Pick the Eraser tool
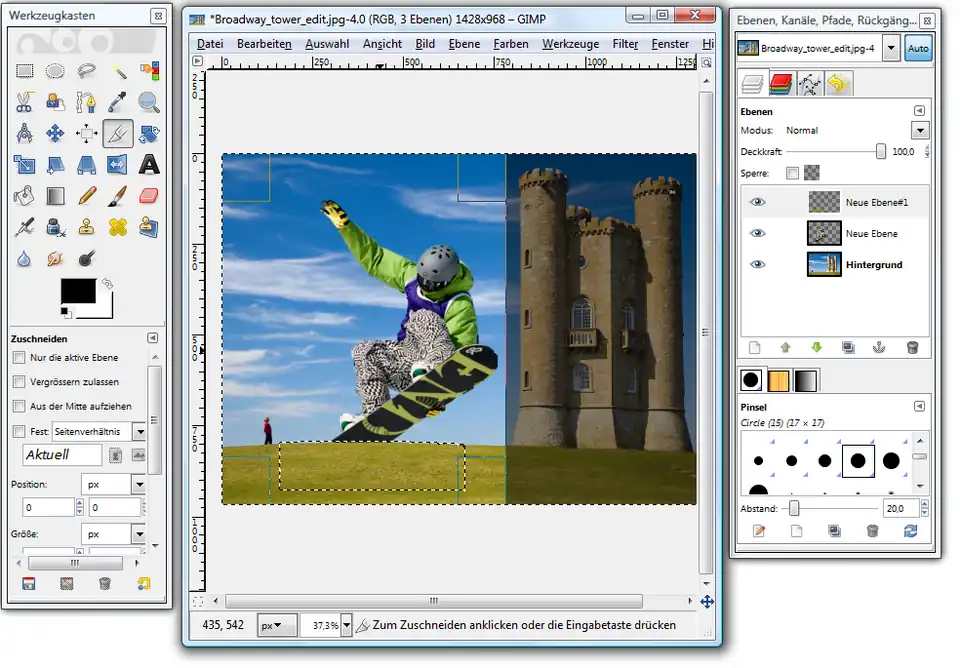The width and height of the screenshot is (960, 668). 149,195
